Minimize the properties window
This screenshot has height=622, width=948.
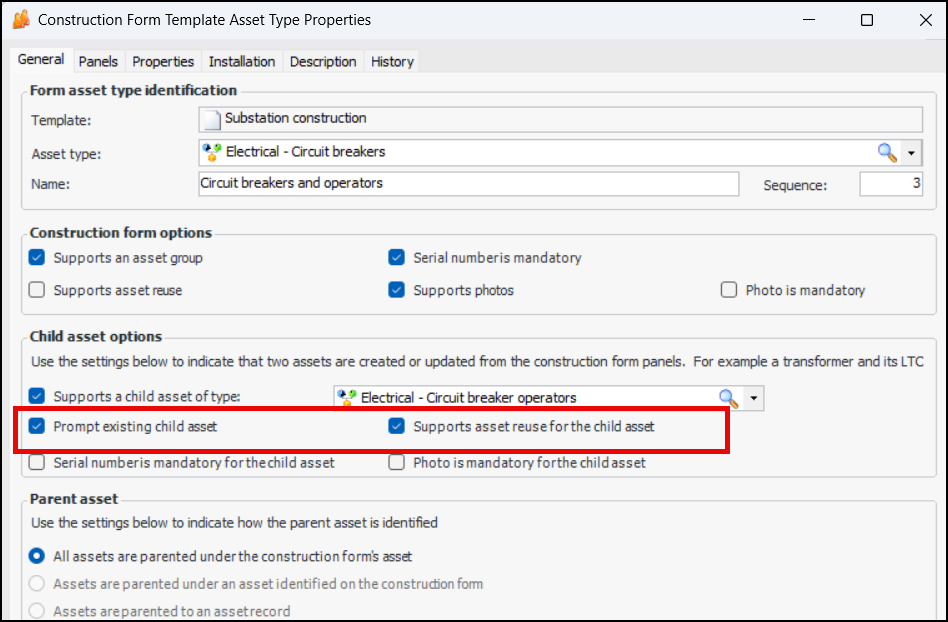tap(811, 20)
